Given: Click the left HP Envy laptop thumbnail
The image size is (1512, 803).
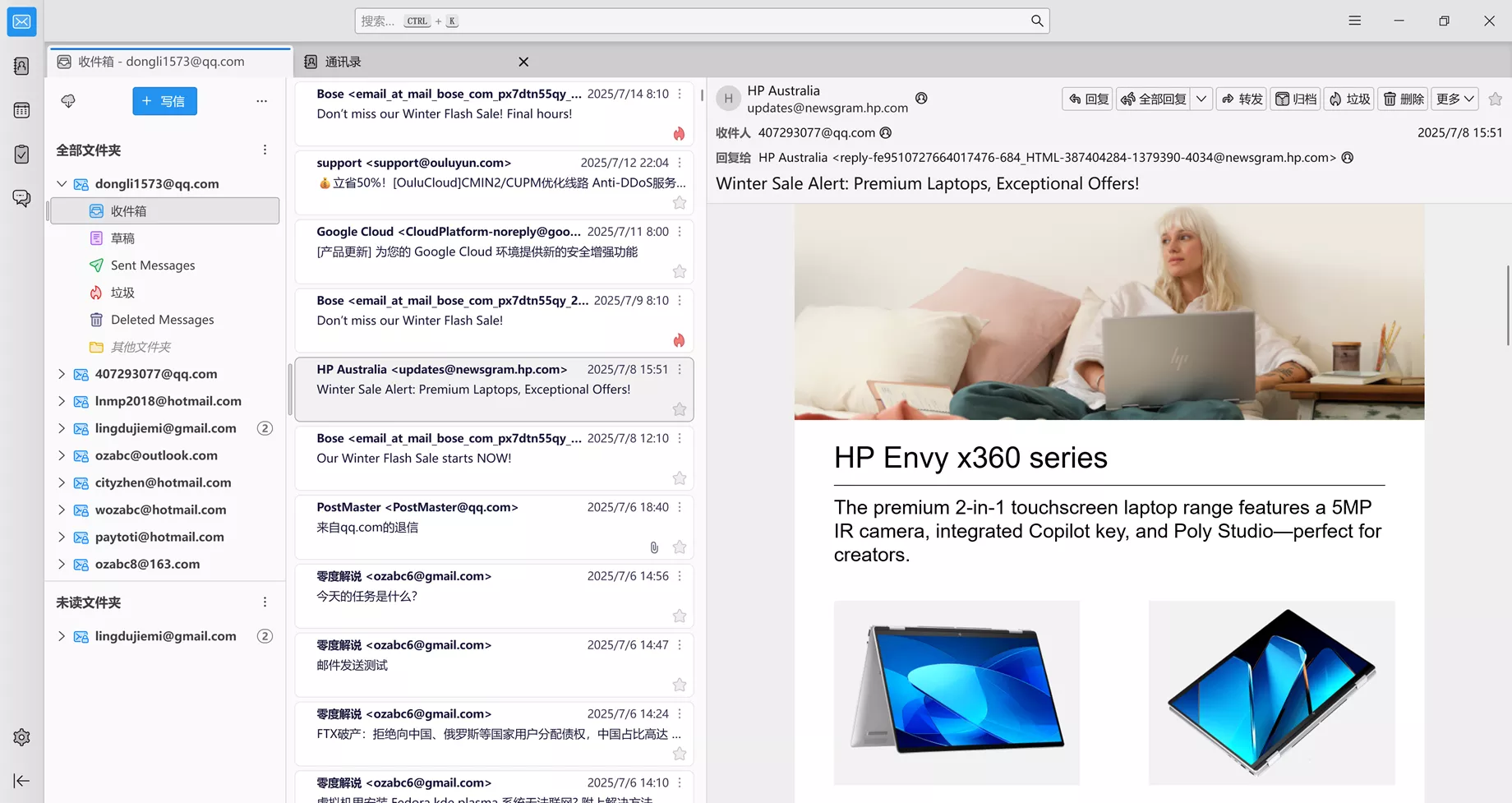Looking at the screenshot, I should [x=957, y=693].
